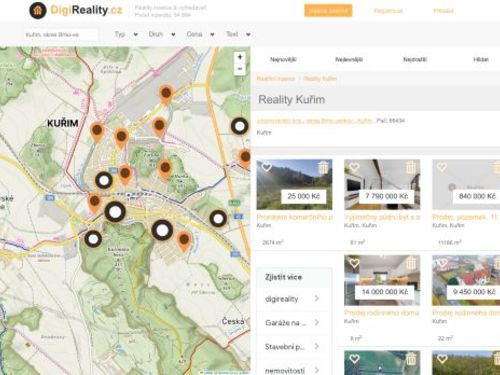Open the 25 000 Kč listing thumbnail
Image resolution: width=500 pixels, height=375 pixels.
(x=294, y=184)
